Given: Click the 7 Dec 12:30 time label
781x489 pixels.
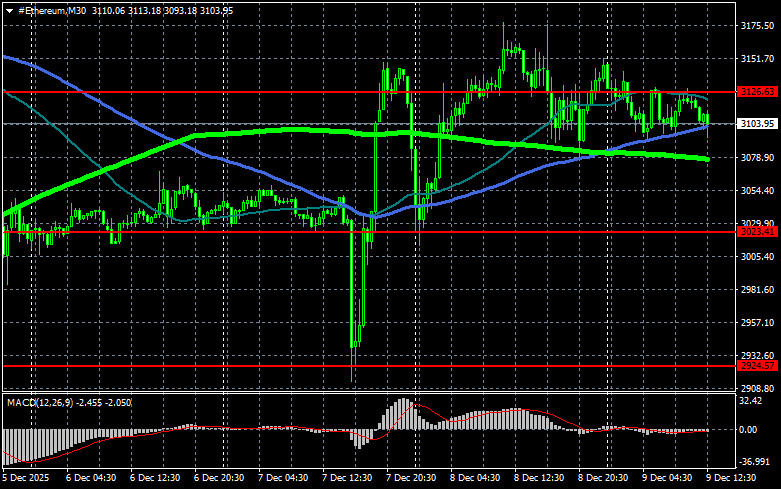Looking at the screenshot, I should 348,478.
